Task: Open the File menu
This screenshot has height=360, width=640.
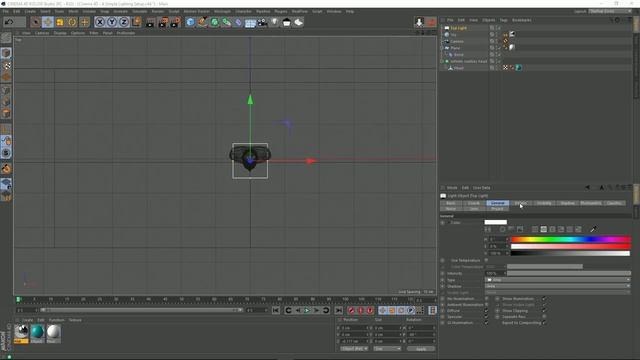Action: coord(6,11)
